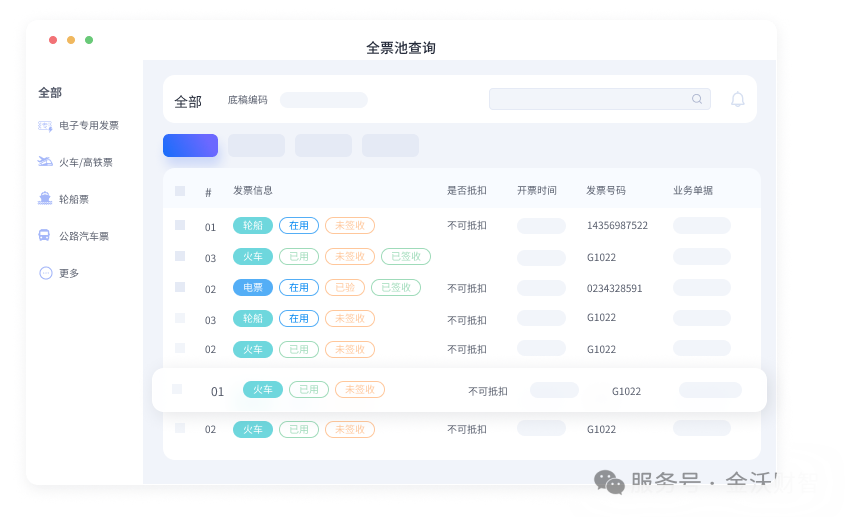
Task: Select the 火车/高铁票 train icon
Action: pos(45,162)
